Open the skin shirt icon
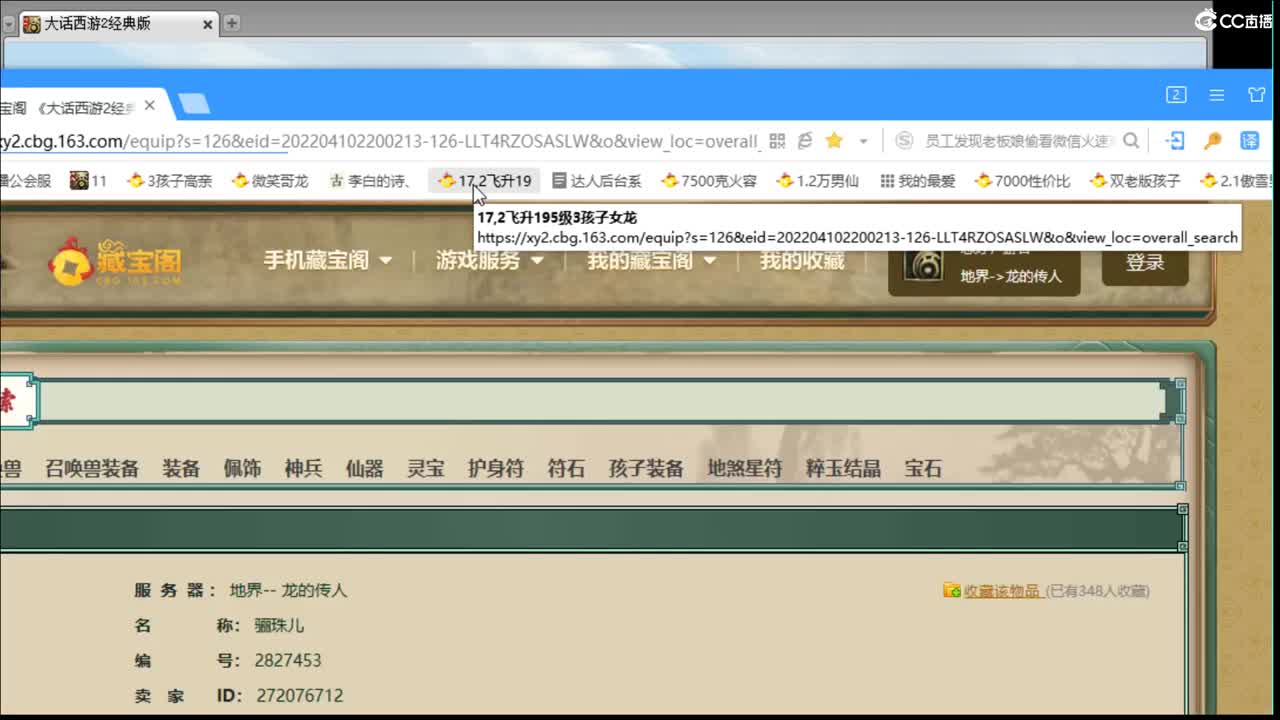The image size is (1280, 720). 1257,95
